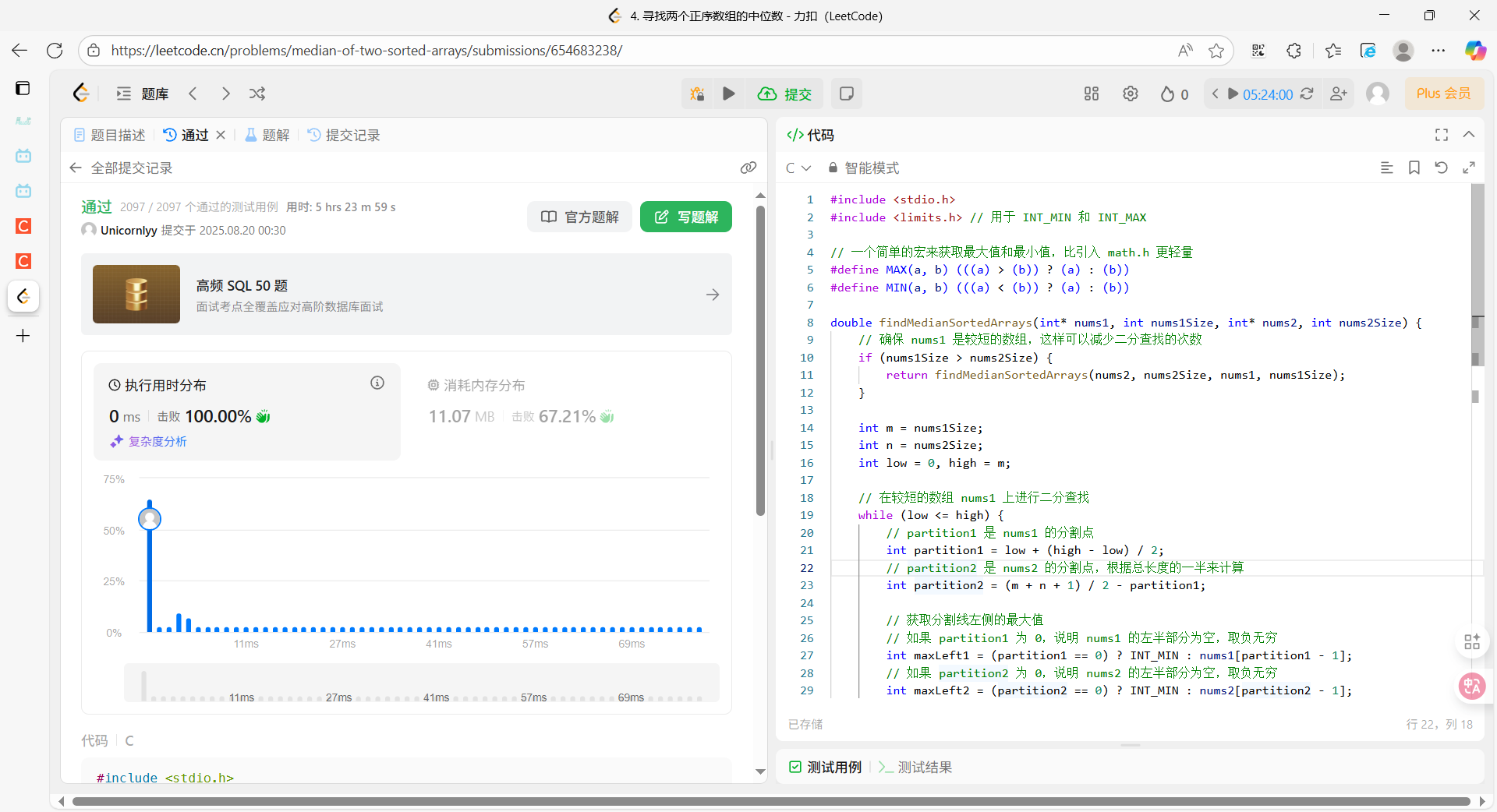This screenshot has height=812, width=1497.
Task: Click the Plus 会员 button
Action: 1443,94
